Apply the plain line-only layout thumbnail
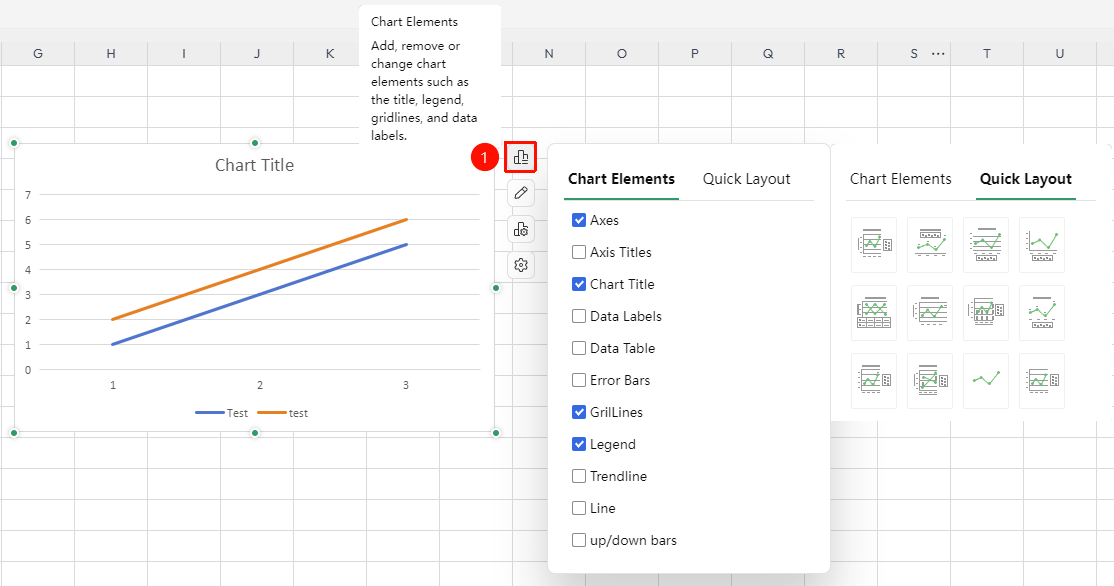Screen dimensions: 1114x586 pos(986,380)
